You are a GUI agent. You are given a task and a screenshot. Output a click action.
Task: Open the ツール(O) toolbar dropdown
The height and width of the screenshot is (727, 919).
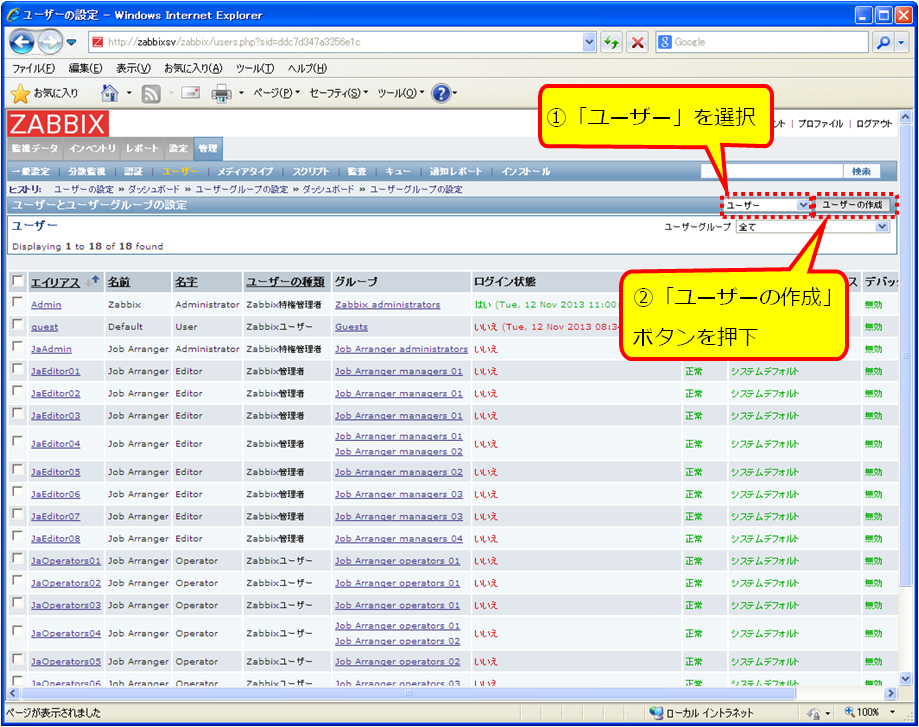(400, 93)
